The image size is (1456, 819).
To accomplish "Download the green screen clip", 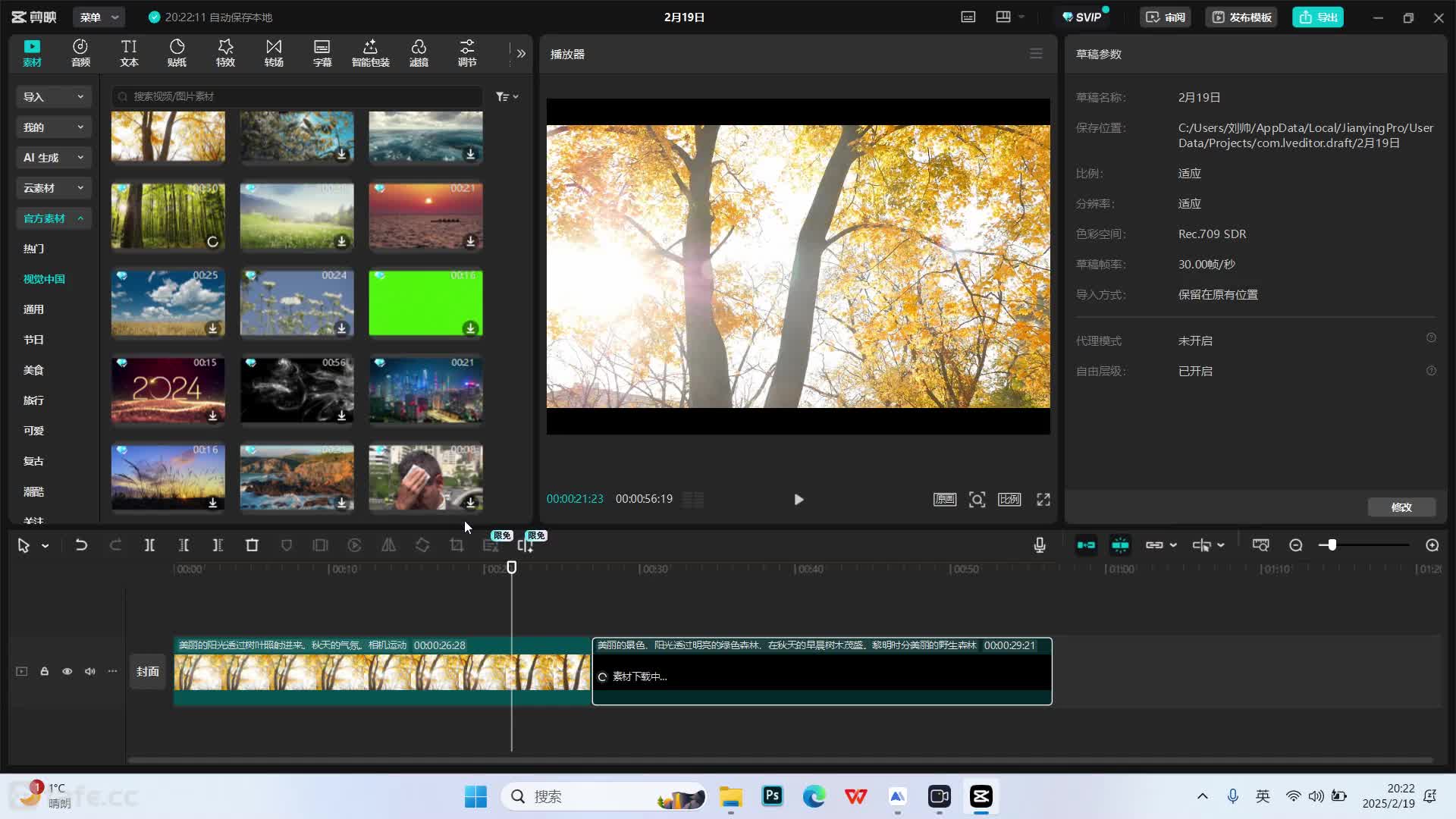I will (470, 328).
